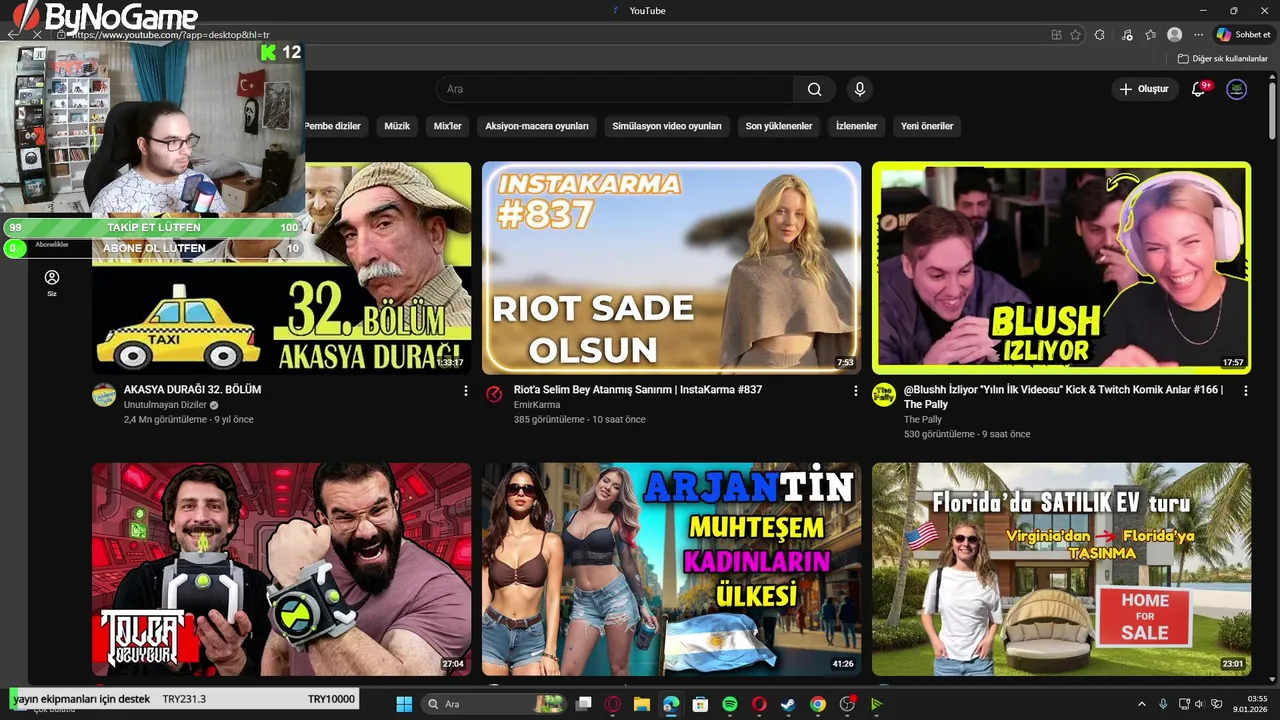Click the scrollbar up arrow
The image size is (1280, 720).
pyautogui.click(x=1272, y=76)
